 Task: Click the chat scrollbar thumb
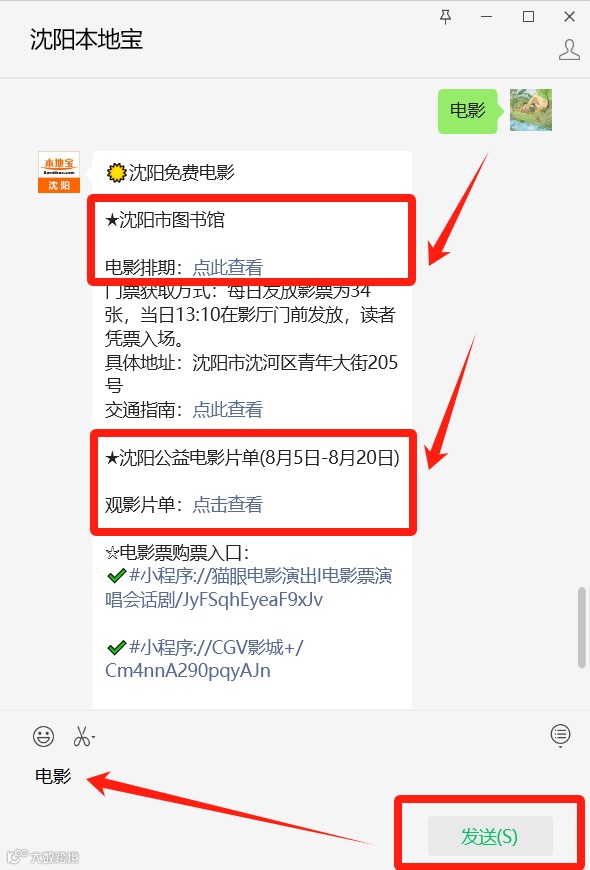582,626
